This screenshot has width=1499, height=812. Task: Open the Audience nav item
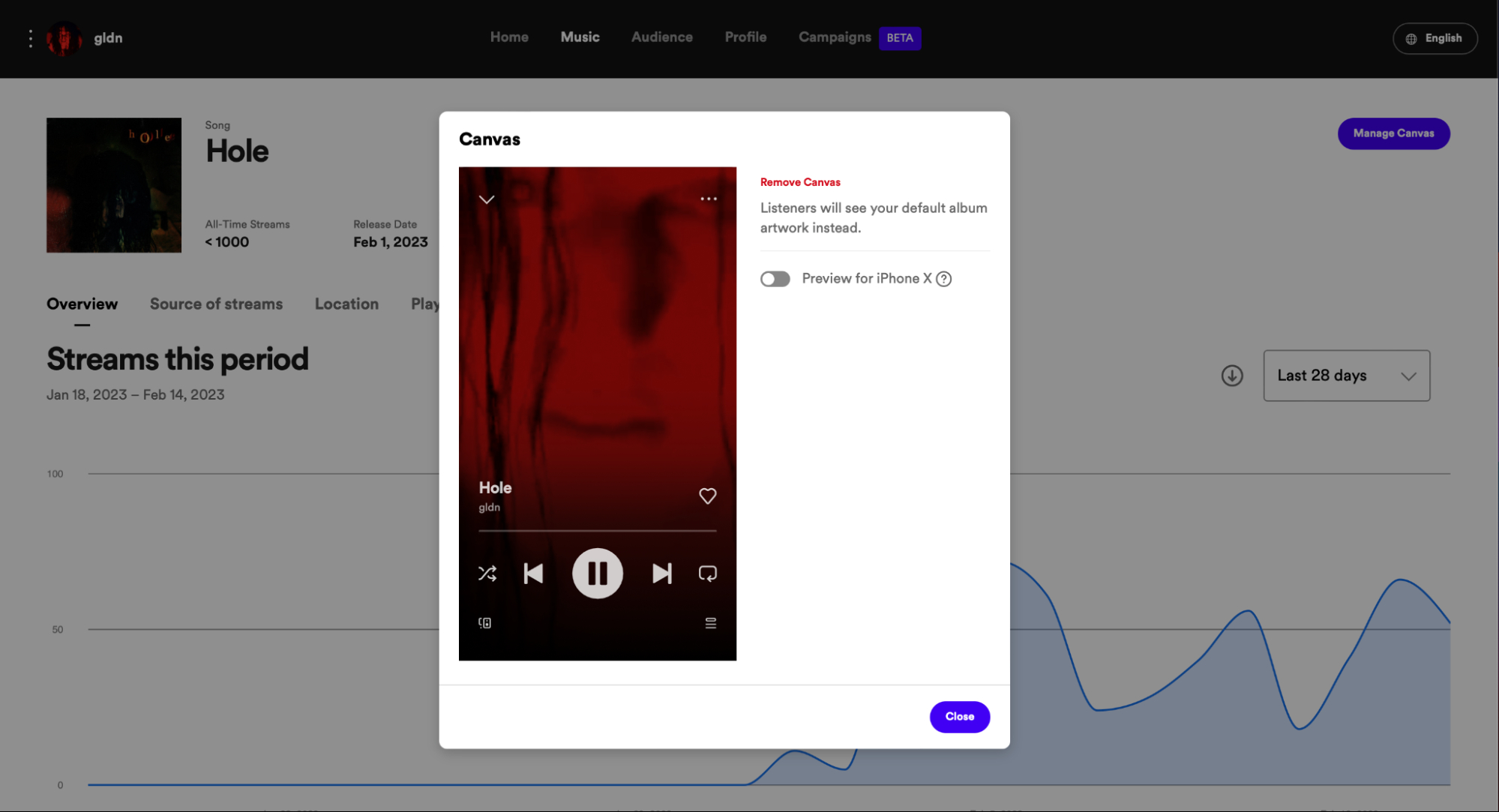tap(662, 37)
